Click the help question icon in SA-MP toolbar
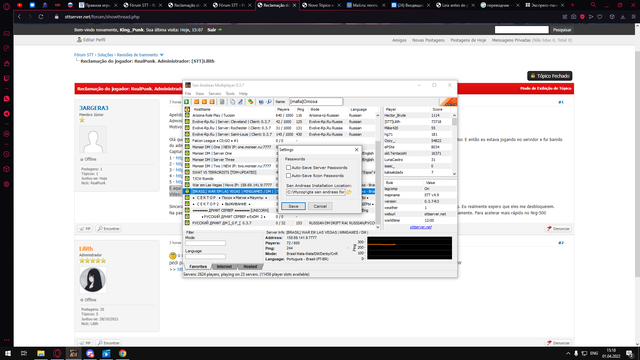This screenshot has height=360, width=640. [x=269, y=102]
